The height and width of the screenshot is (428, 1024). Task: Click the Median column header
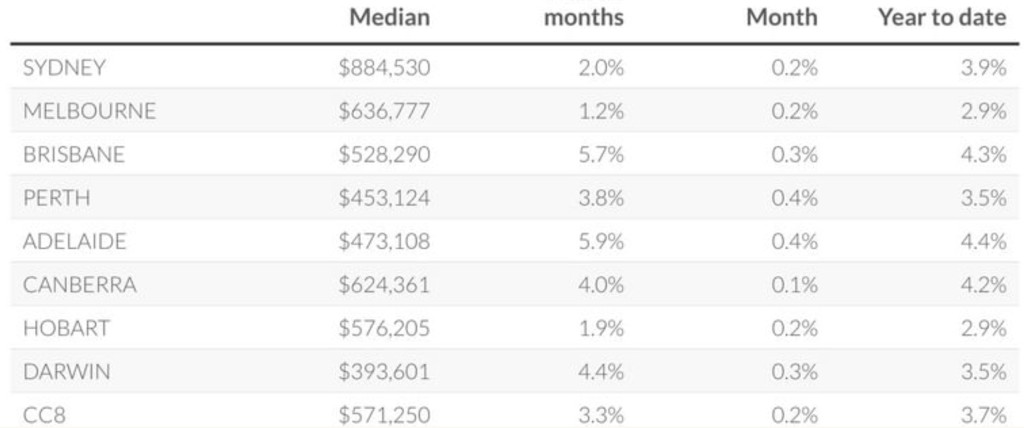(x=389, y=17)
